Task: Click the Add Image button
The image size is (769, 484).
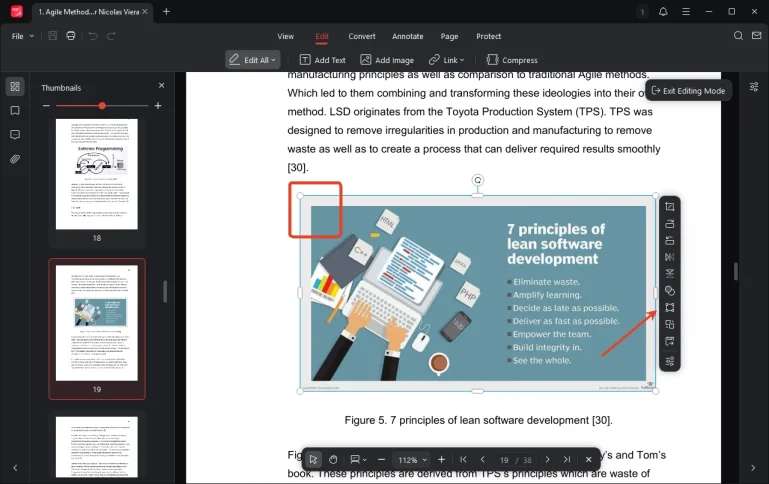Action: click(387, 60)
